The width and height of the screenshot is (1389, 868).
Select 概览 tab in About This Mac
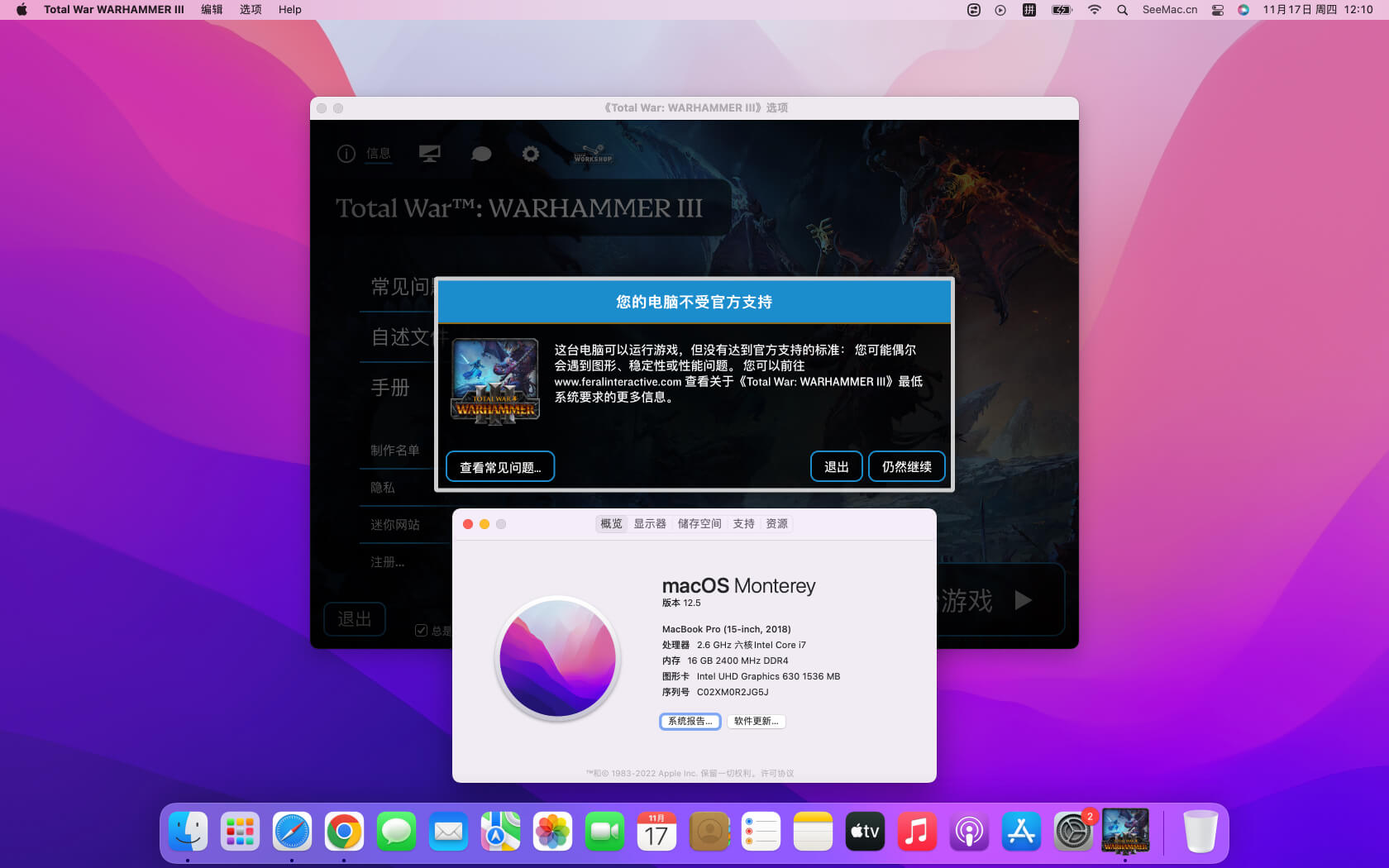point(611,524)
